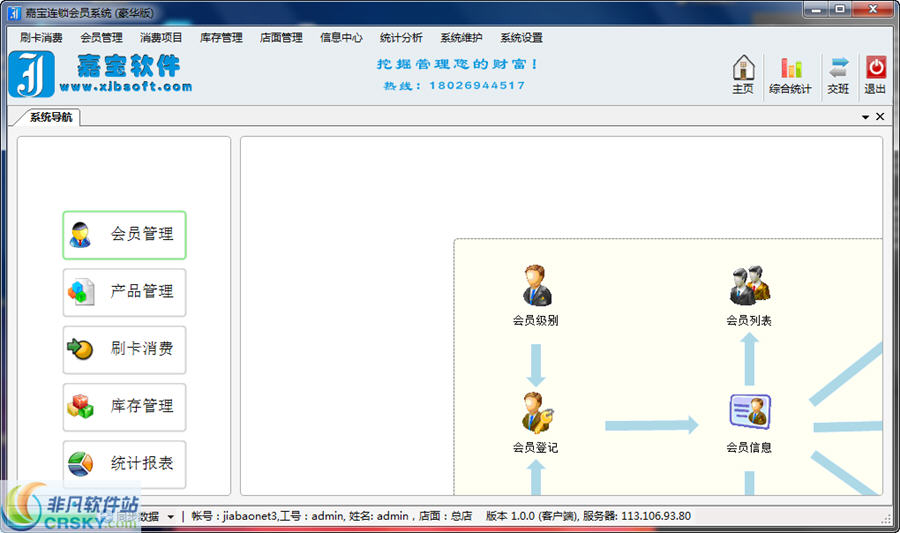Open the 消费项目 menu
Screen dimensions: 900x533
click(x=161, y=38)
